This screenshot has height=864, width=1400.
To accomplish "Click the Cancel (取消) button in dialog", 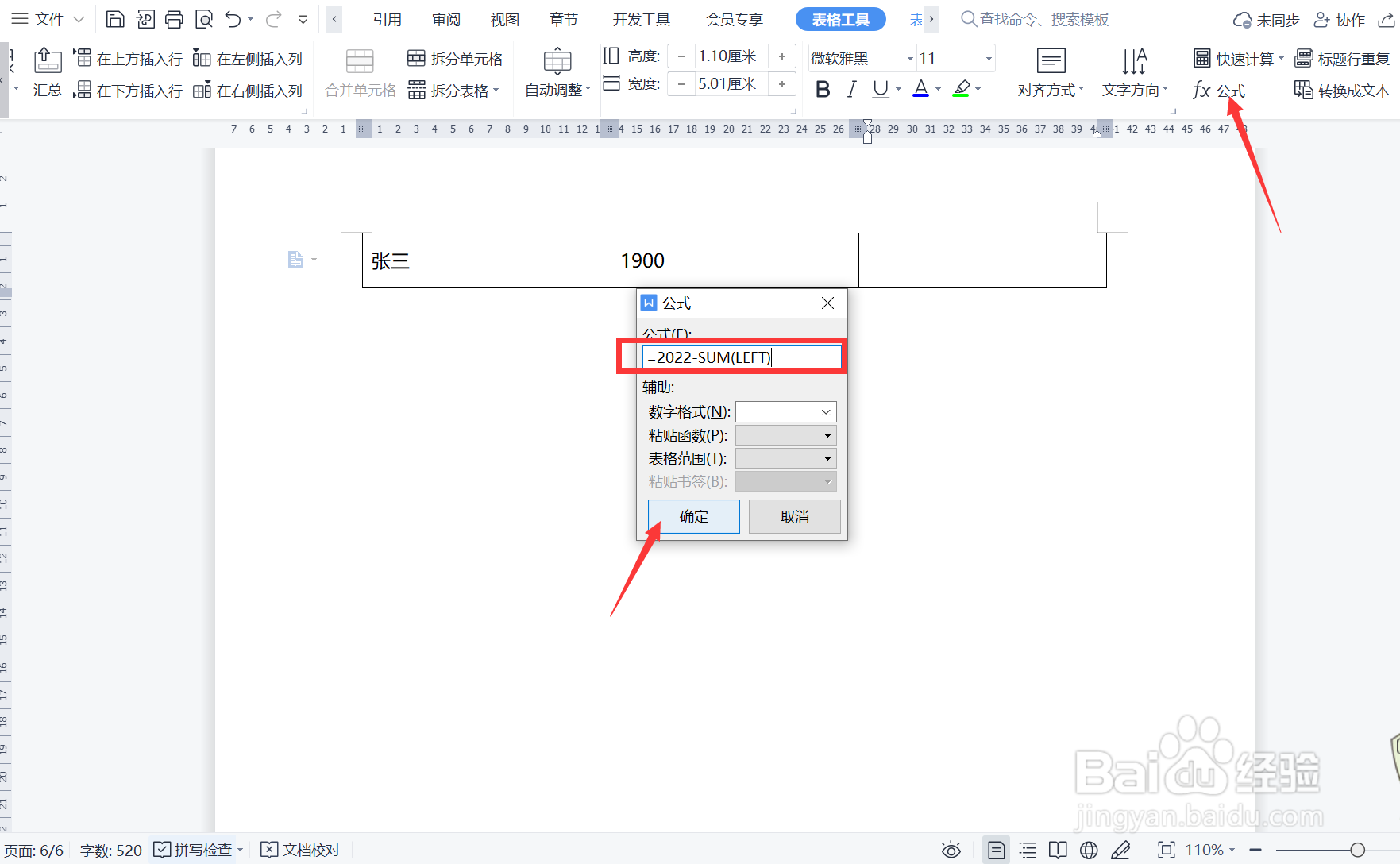I will (794, 516).
